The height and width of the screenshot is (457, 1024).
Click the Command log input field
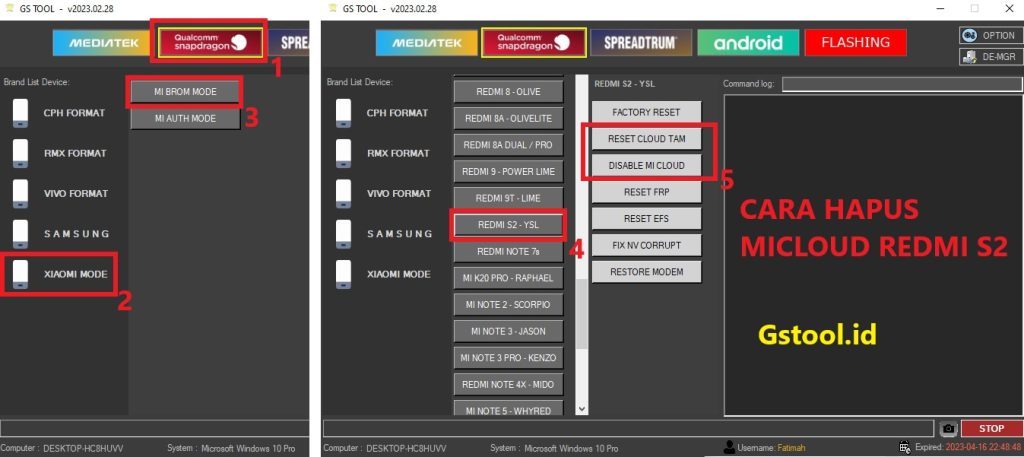pyautogui.click(x=902, y=84)
